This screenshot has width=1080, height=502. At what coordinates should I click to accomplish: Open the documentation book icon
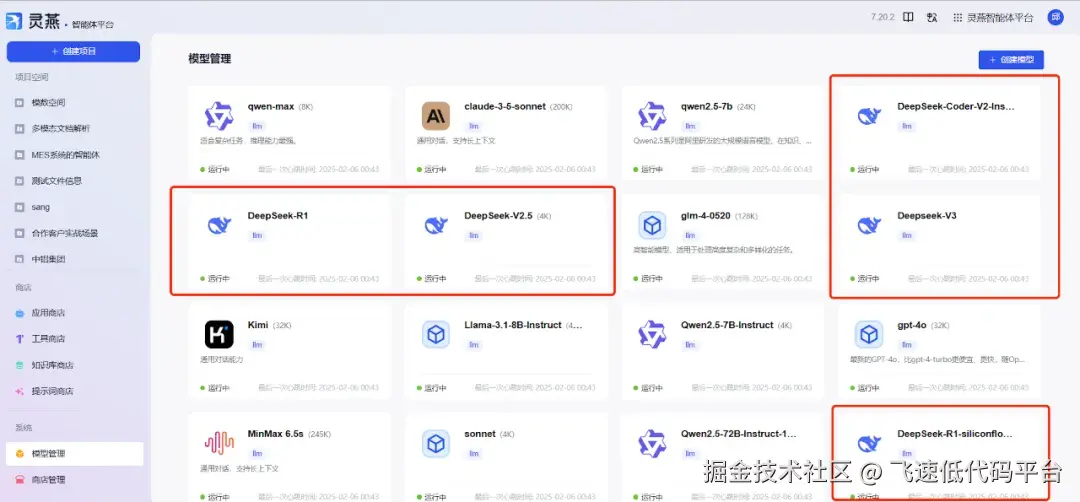click(x=908, y=18)
